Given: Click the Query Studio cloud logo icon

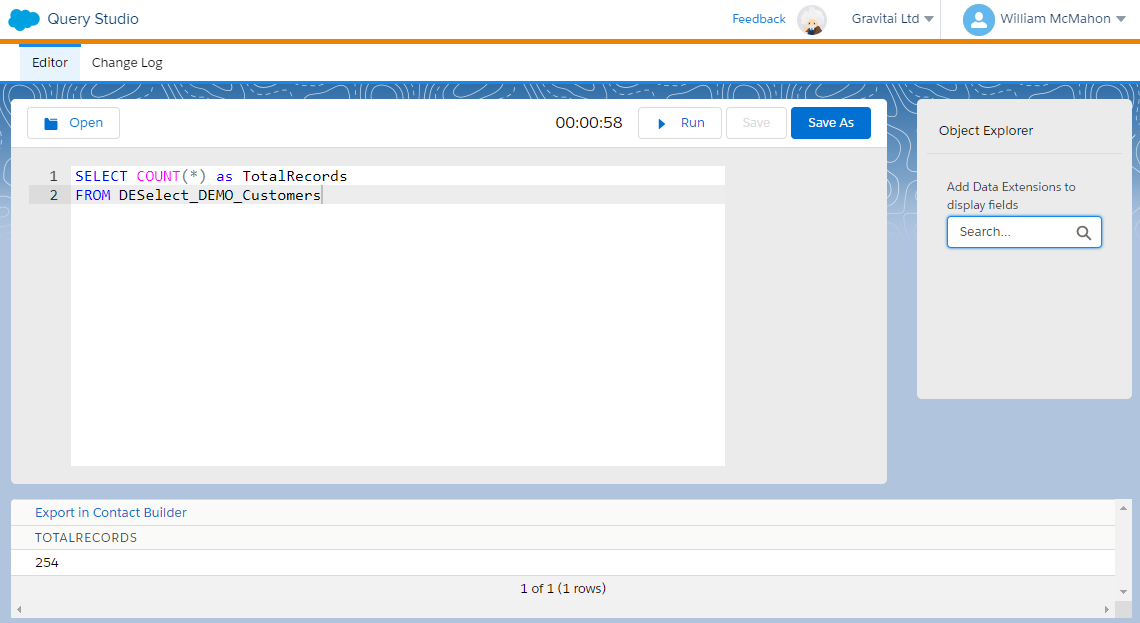Looking at the screenshot, I should 22,19.
